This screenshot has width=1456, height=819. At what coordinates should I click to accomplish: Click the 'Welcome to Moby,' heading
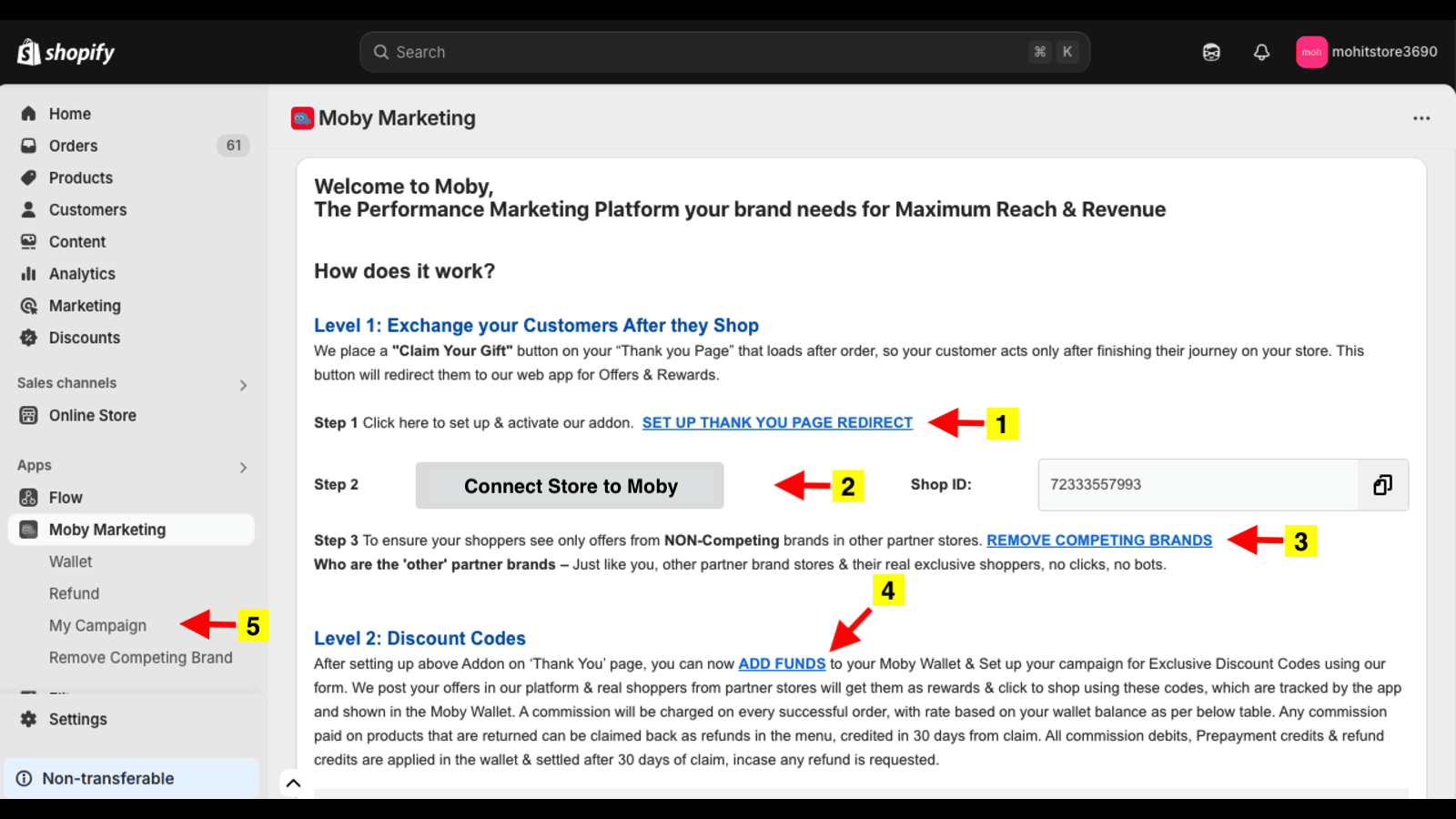tap(403, 187)
